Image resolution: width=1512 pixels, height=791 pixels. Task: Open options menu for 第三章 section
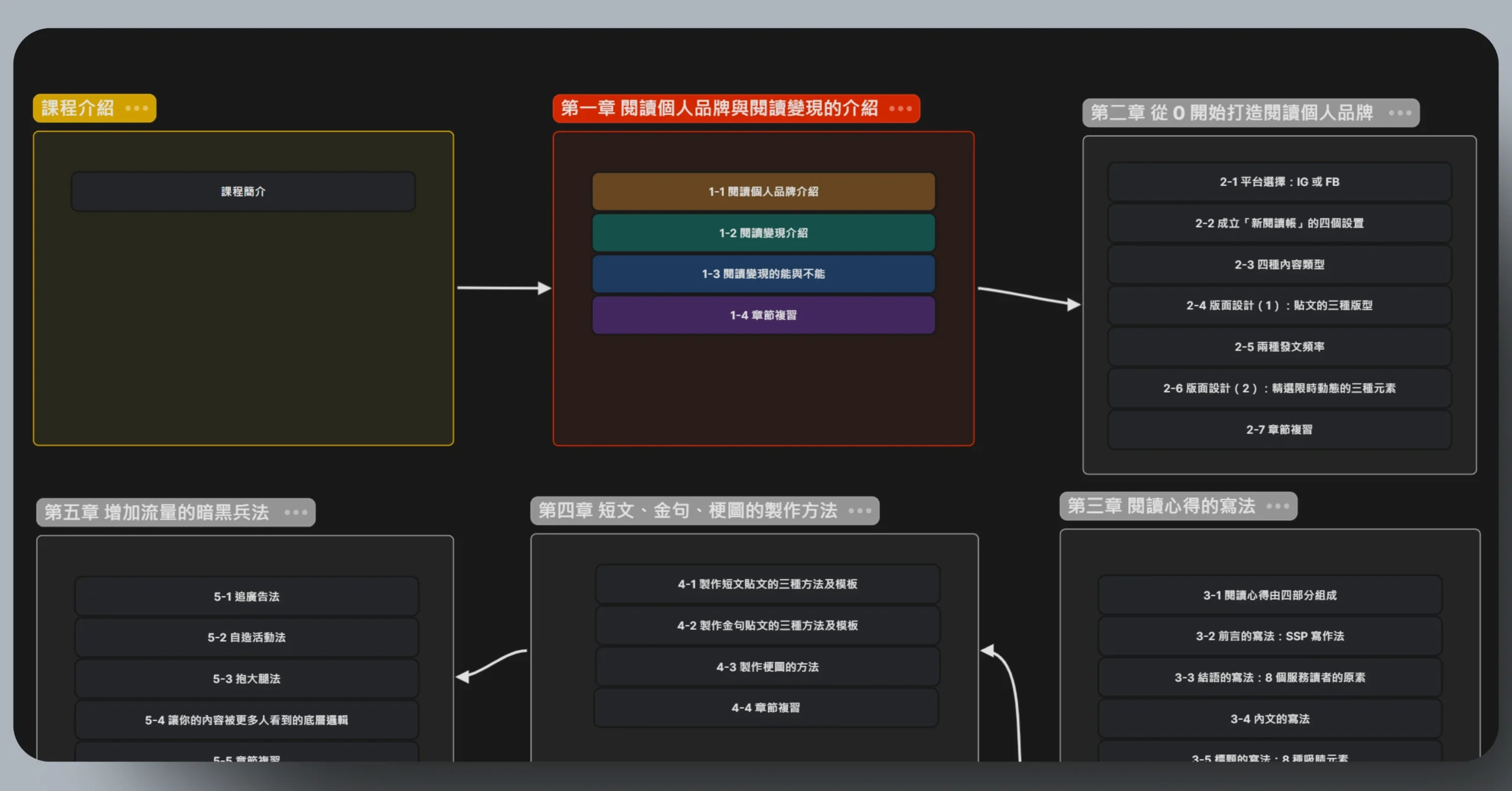1278,506
